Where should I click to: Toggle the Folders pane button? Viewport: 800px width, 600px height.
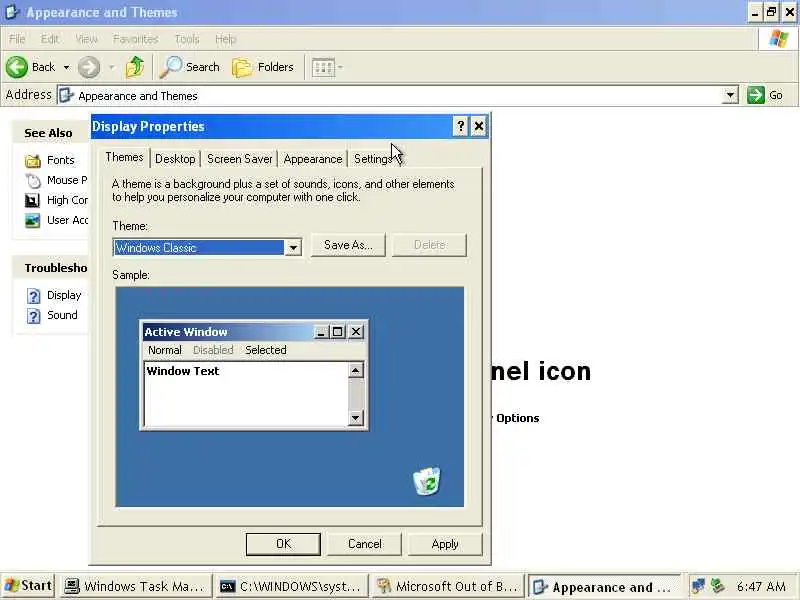[x=263, y=67]
